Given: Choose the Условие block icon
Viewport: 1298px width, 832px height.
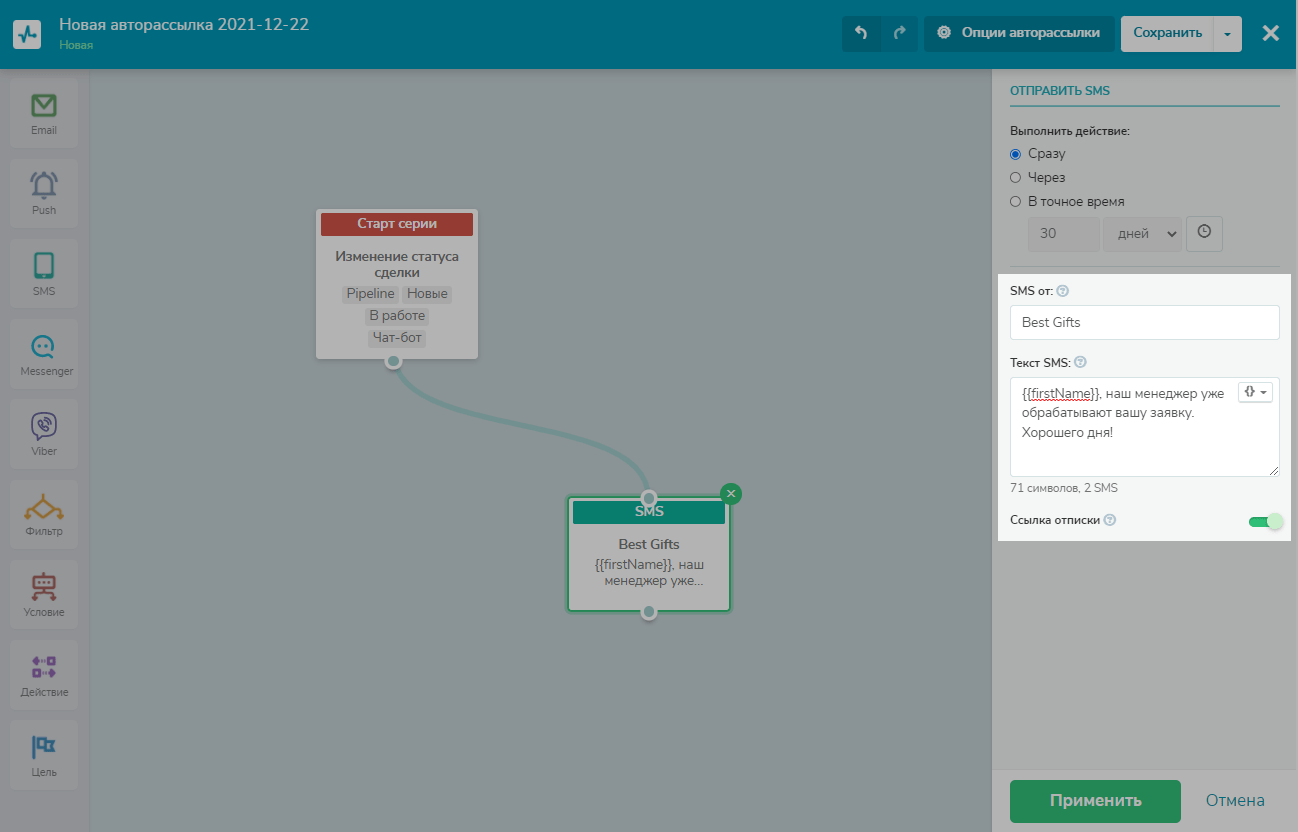Looking at the screenshot, I should pos(43,588).
